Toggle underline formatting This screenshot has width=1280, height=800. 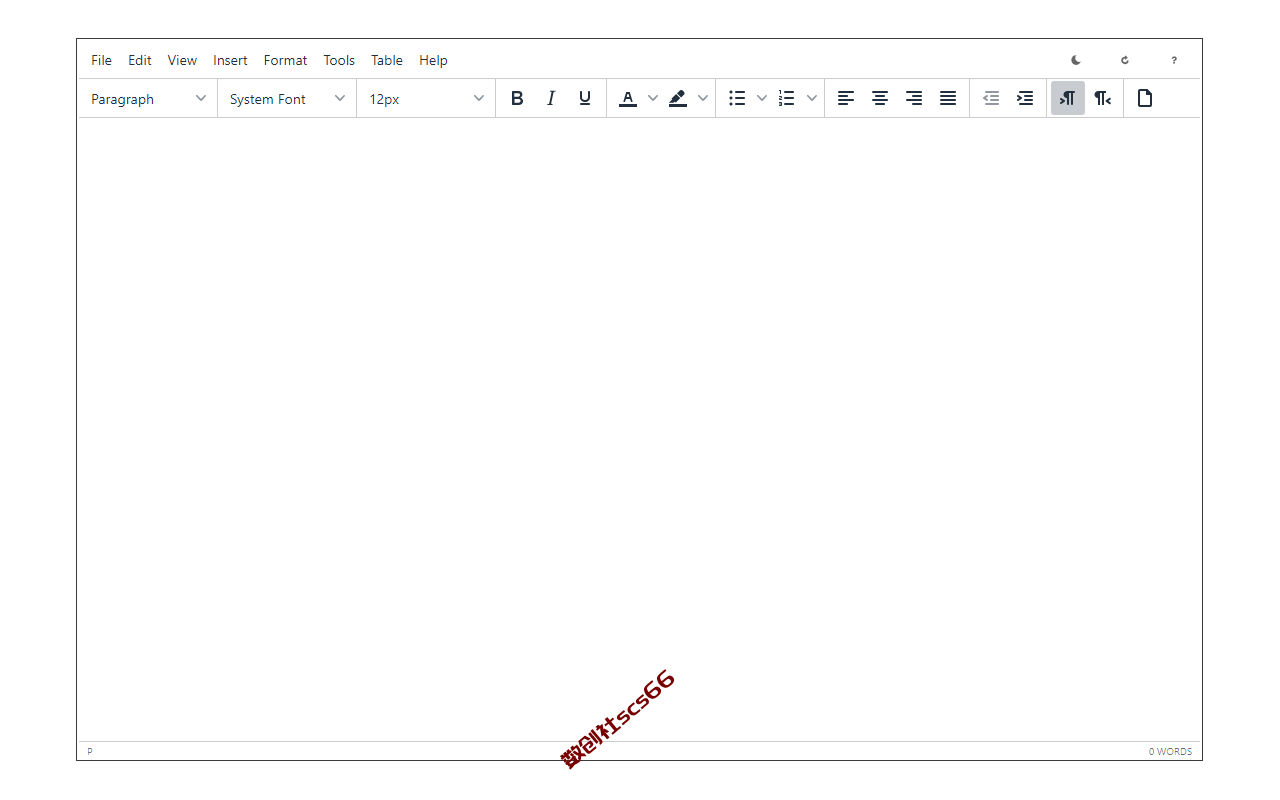[585, 98]
